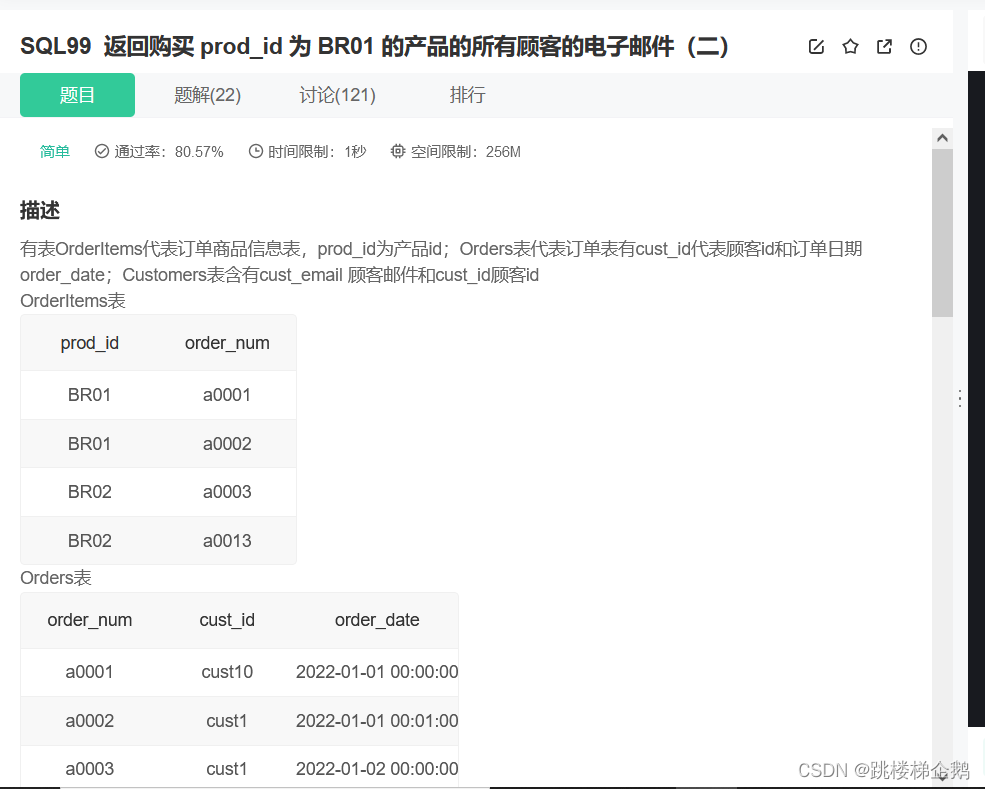Viewport: 985px width, 789px height.
Task: Click the 2022-01-02 00:00:00 date cell
Action: pyautogui.click(x=377, y=769)
